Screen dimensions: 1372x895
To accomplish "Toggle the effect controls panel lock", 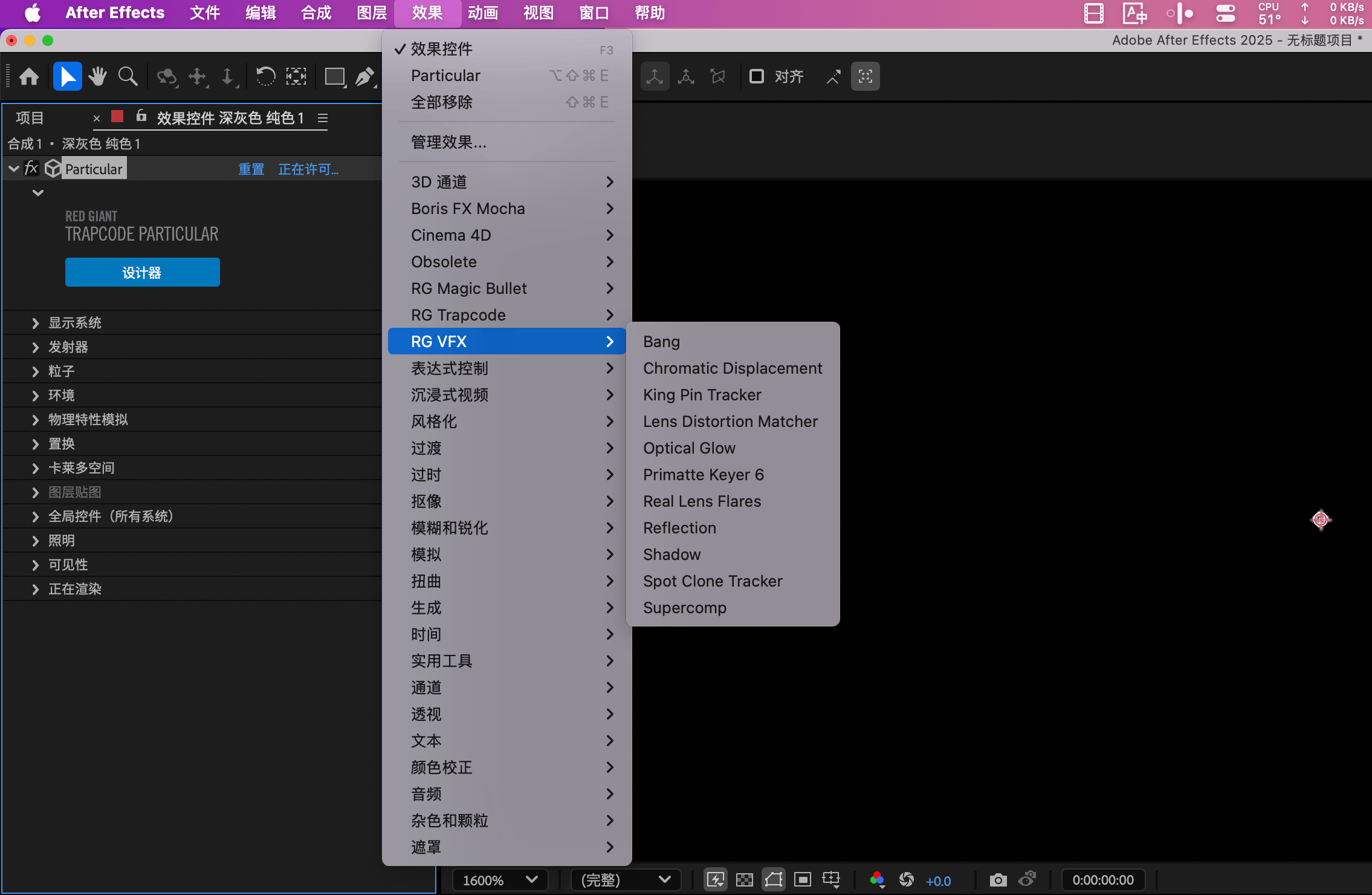I will point(141,116).
